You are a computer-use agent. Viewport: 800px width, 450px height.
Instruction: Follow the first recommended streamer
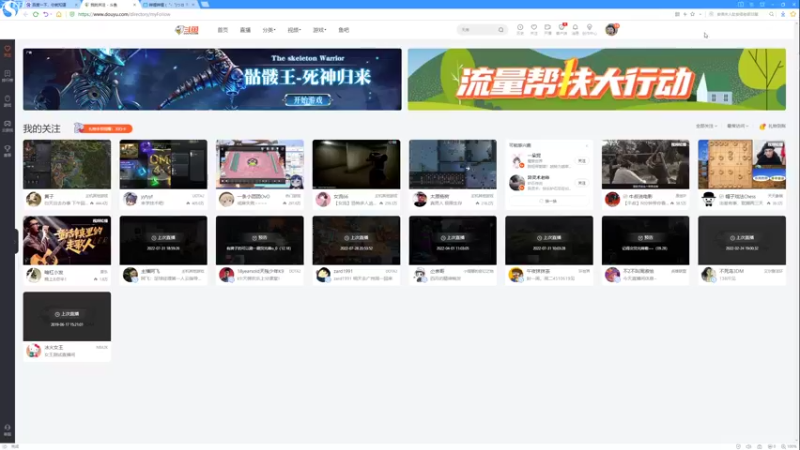582,161
